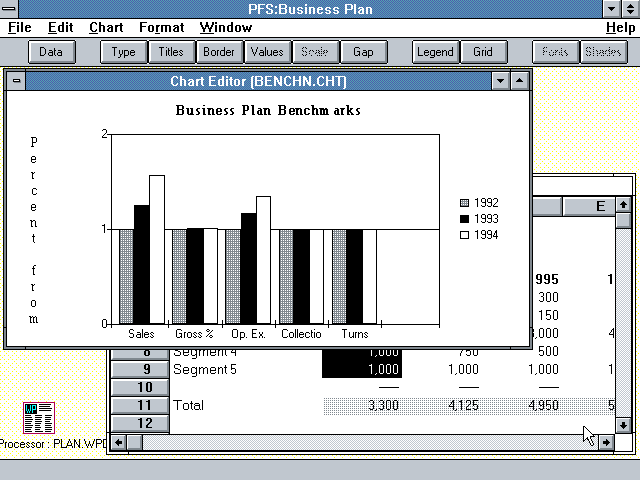Click the Type toolbar button
Viewport: 640px width, 480px height.
[x=123, y=52]
